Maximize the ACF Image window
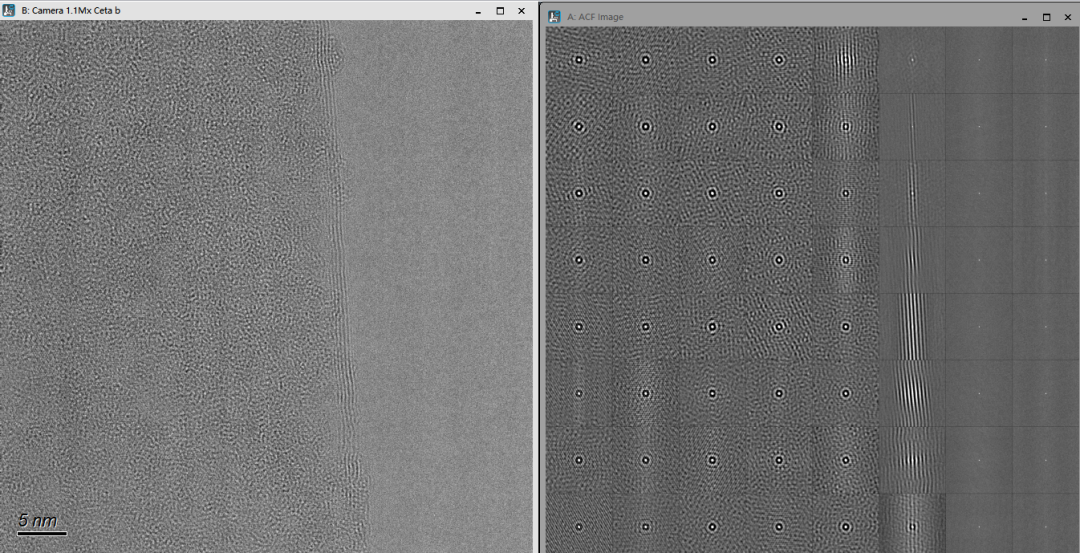1080x553 pixels. coord(1046,17)
